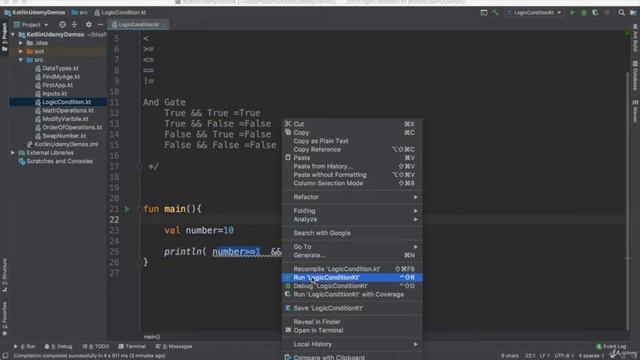Open Structure side tool window
The image size is (640, 360).
(4, 275)
